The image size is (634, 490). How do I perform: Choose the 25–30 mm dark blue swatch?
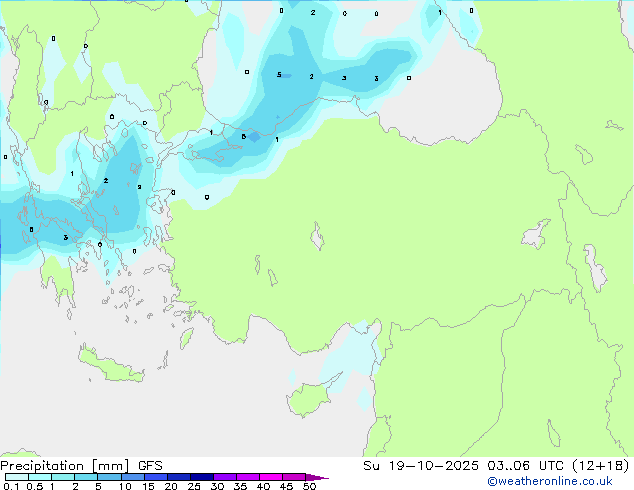coord(202,477)
